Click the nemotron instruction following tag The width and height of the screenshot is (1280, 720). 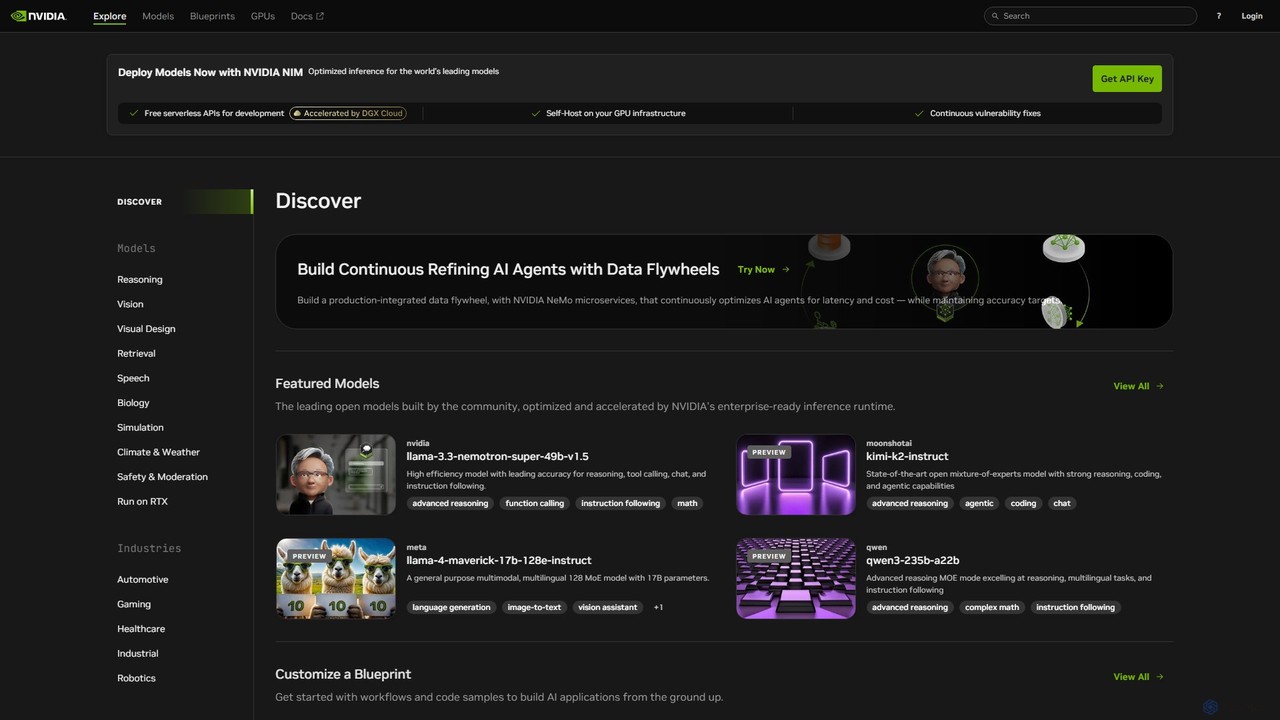(x=620, y=503)
